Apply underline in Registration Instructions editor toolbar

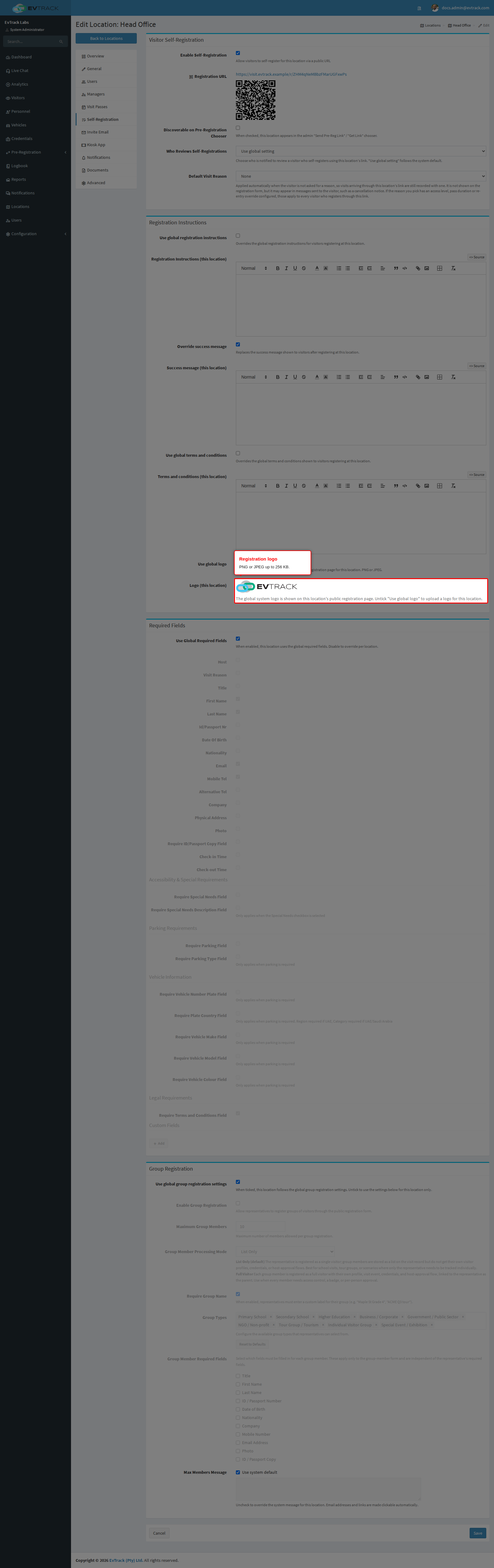point(295,269)
